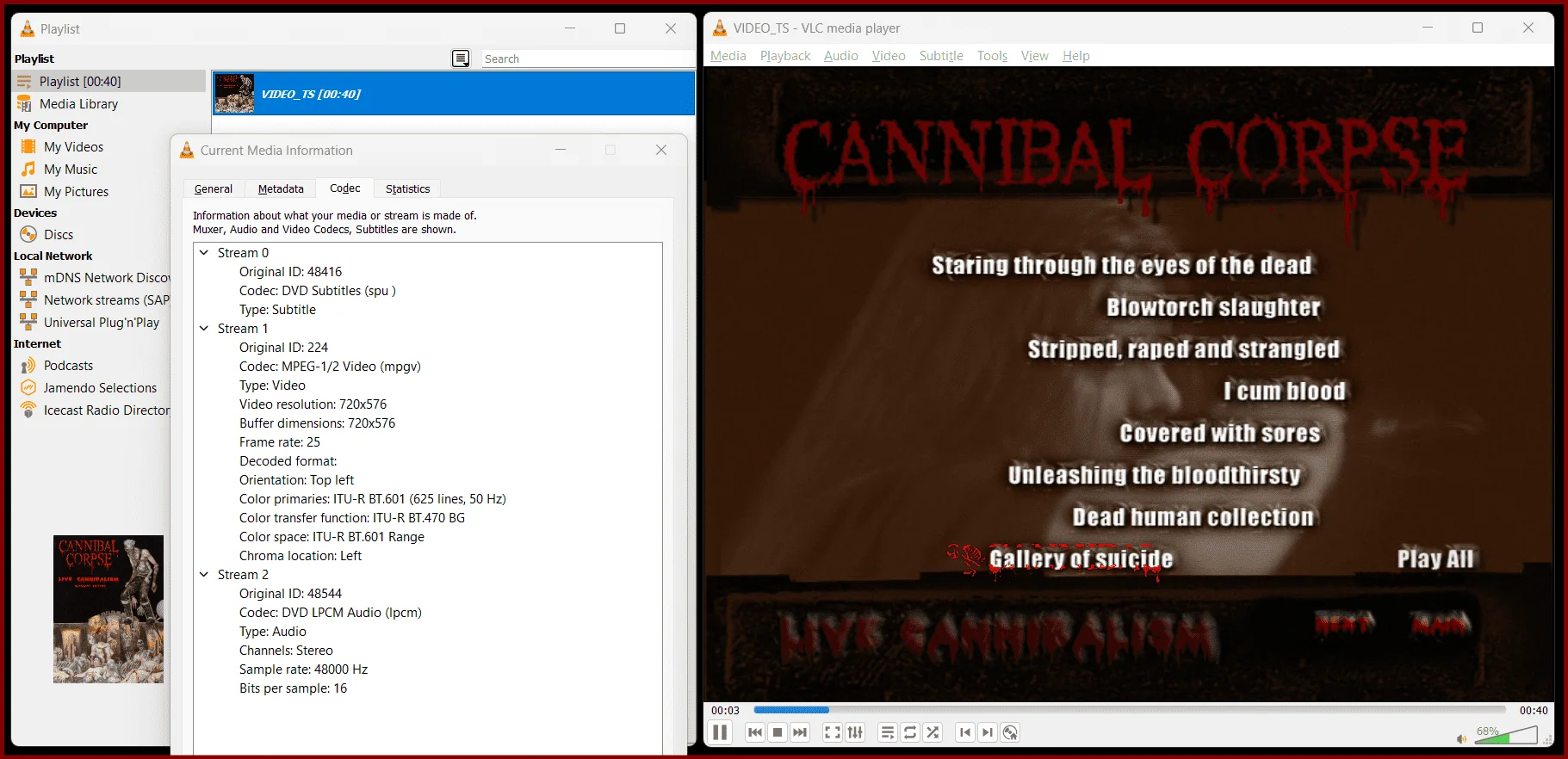Open Media Library in sidebar
This screenshot has width=1568, height=759.
click(x=78, y=104)
